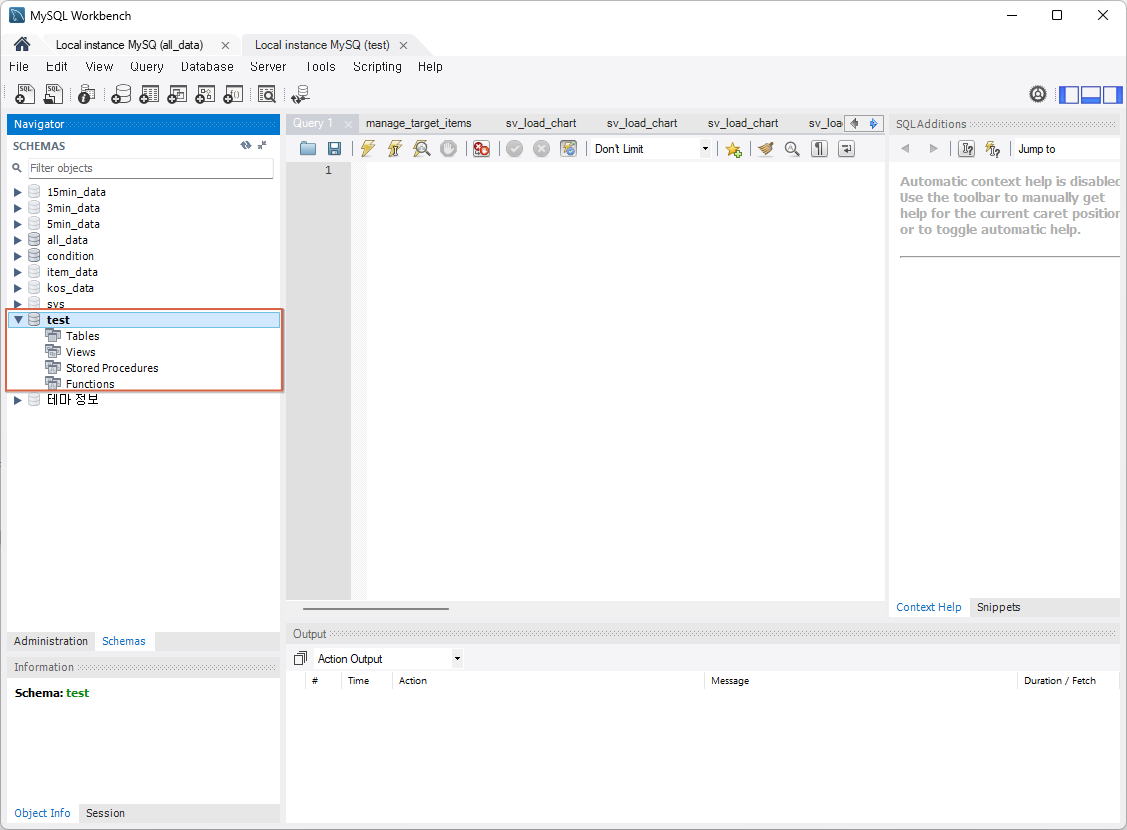Create a new schema in the server
This screenshot has height=830, width=1127.
(121, 94)
